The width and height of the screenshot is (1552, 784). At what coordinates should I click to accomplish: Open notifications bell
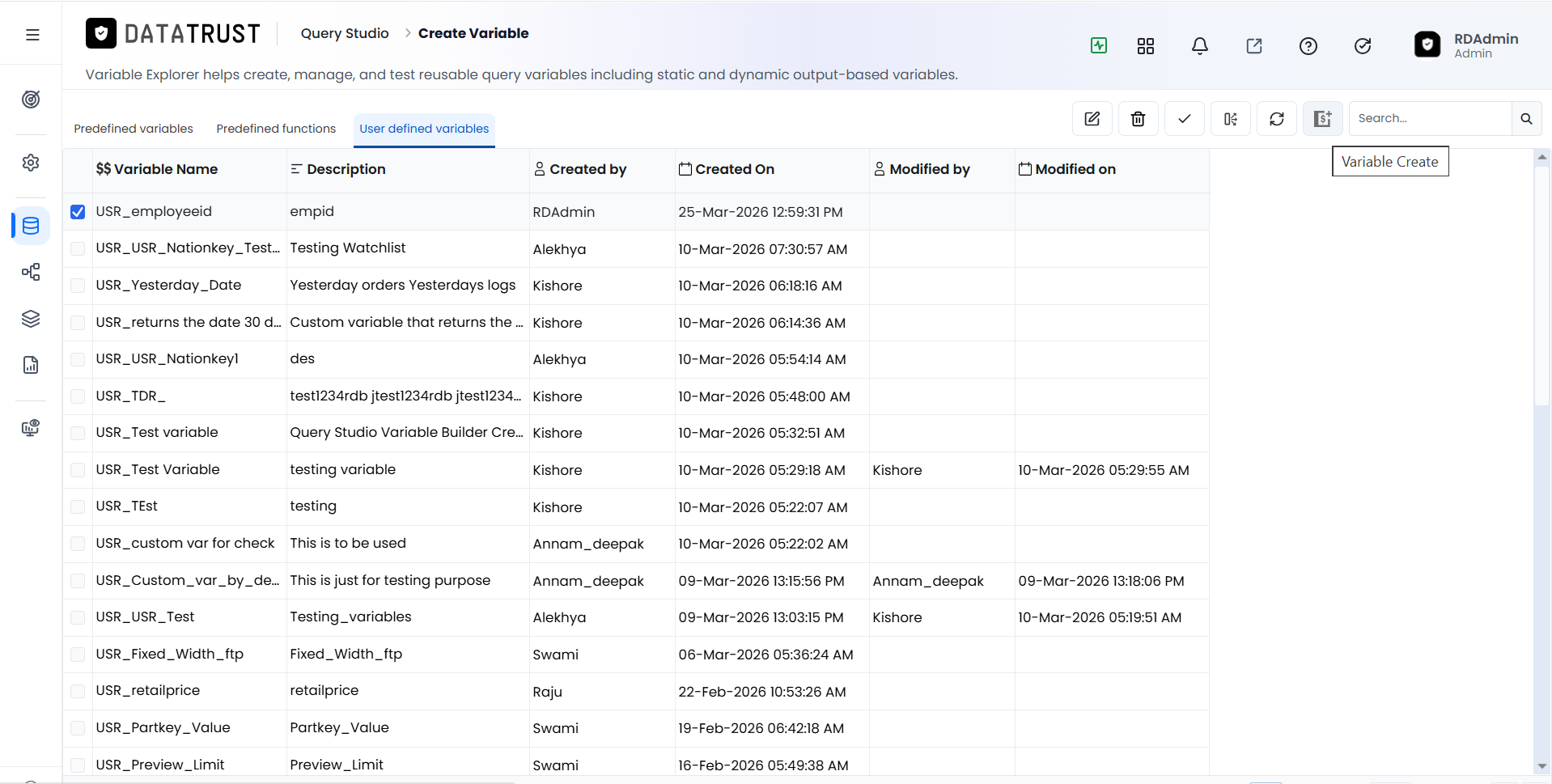pyautogui.click(x=1200, y=46)
